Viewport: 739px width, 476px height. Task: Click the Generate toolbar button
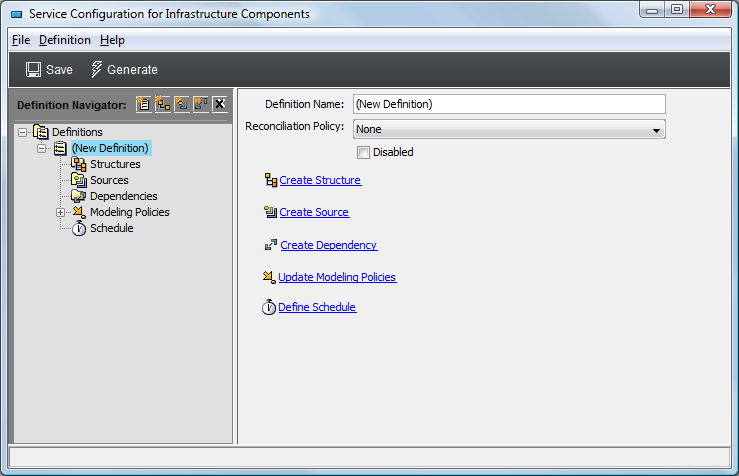click(124, 70)
